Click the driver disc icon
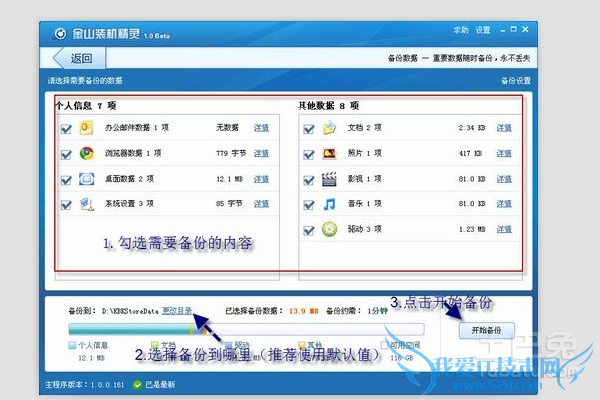The width and height of the screenshot is (600, 400). (329, 229)
